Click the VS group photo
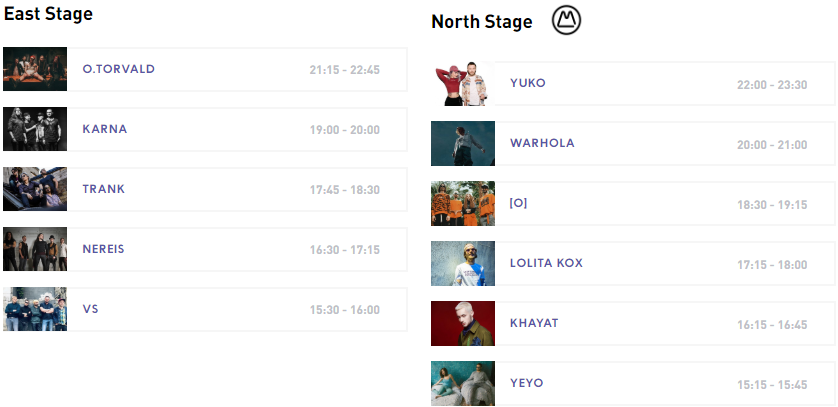The width and height of the screenshot is (838, 407). point(35,309)
